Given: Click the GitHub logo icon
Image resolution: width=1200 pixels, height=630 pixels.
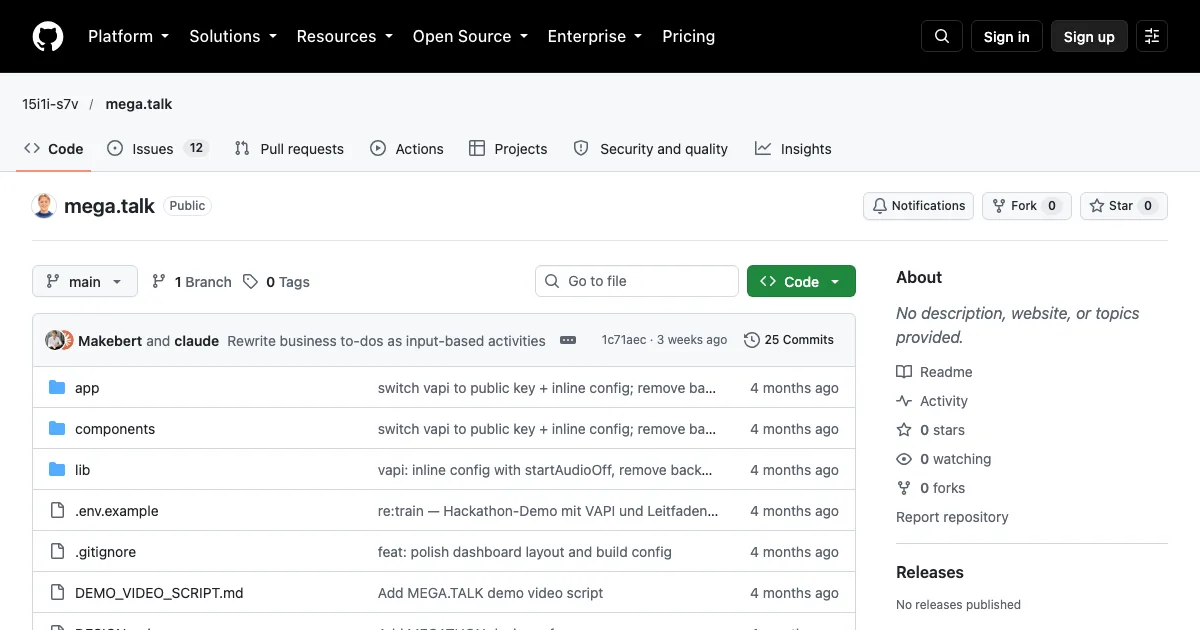Looking at the screenshot, I should (x=48, y=36).
